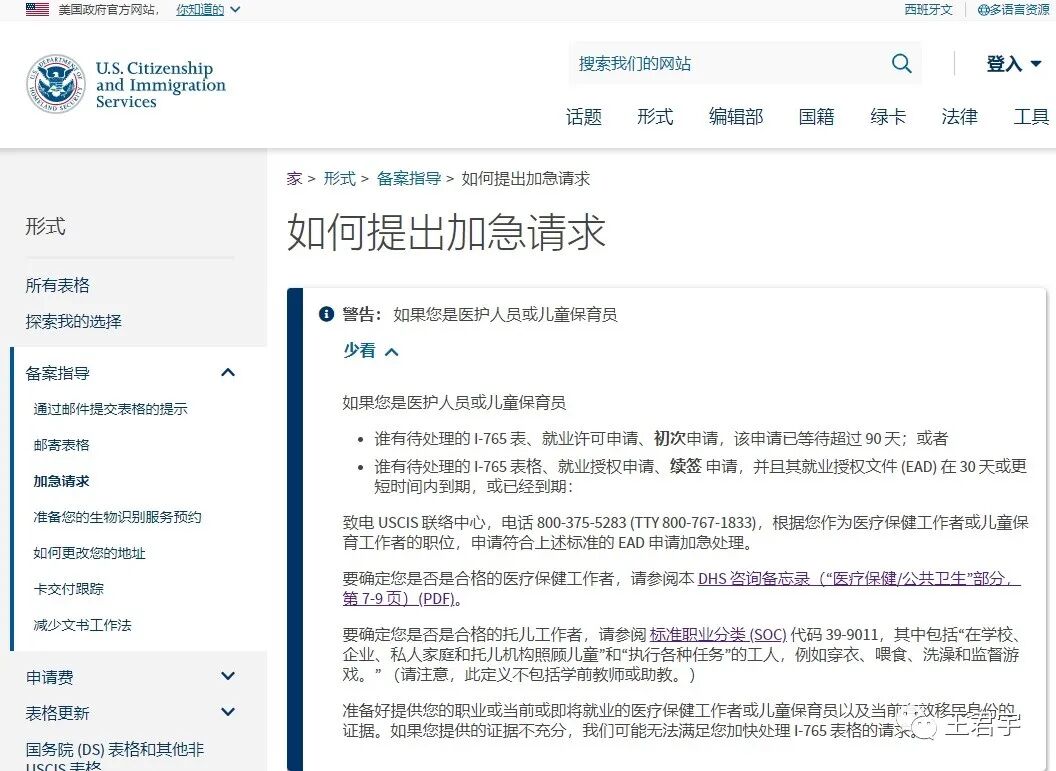Open the 登入 dropdown menu
The width and height of the screenshot is (1056, 771).
pyautogui.click(x=1014, y=63)
